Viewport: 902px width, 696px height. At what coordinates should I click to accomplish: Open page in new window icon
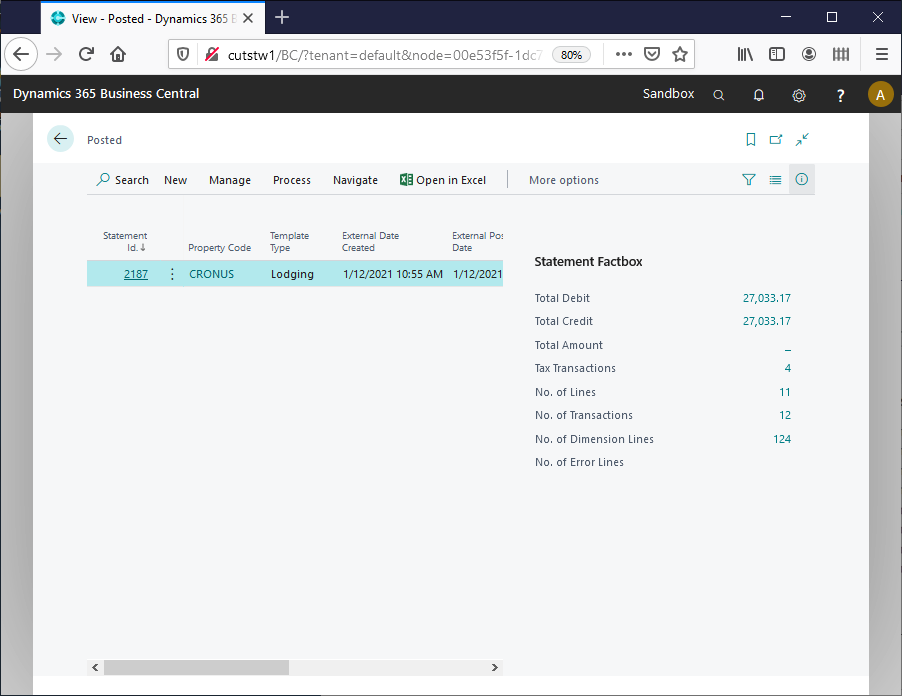[x=776, y=139]
